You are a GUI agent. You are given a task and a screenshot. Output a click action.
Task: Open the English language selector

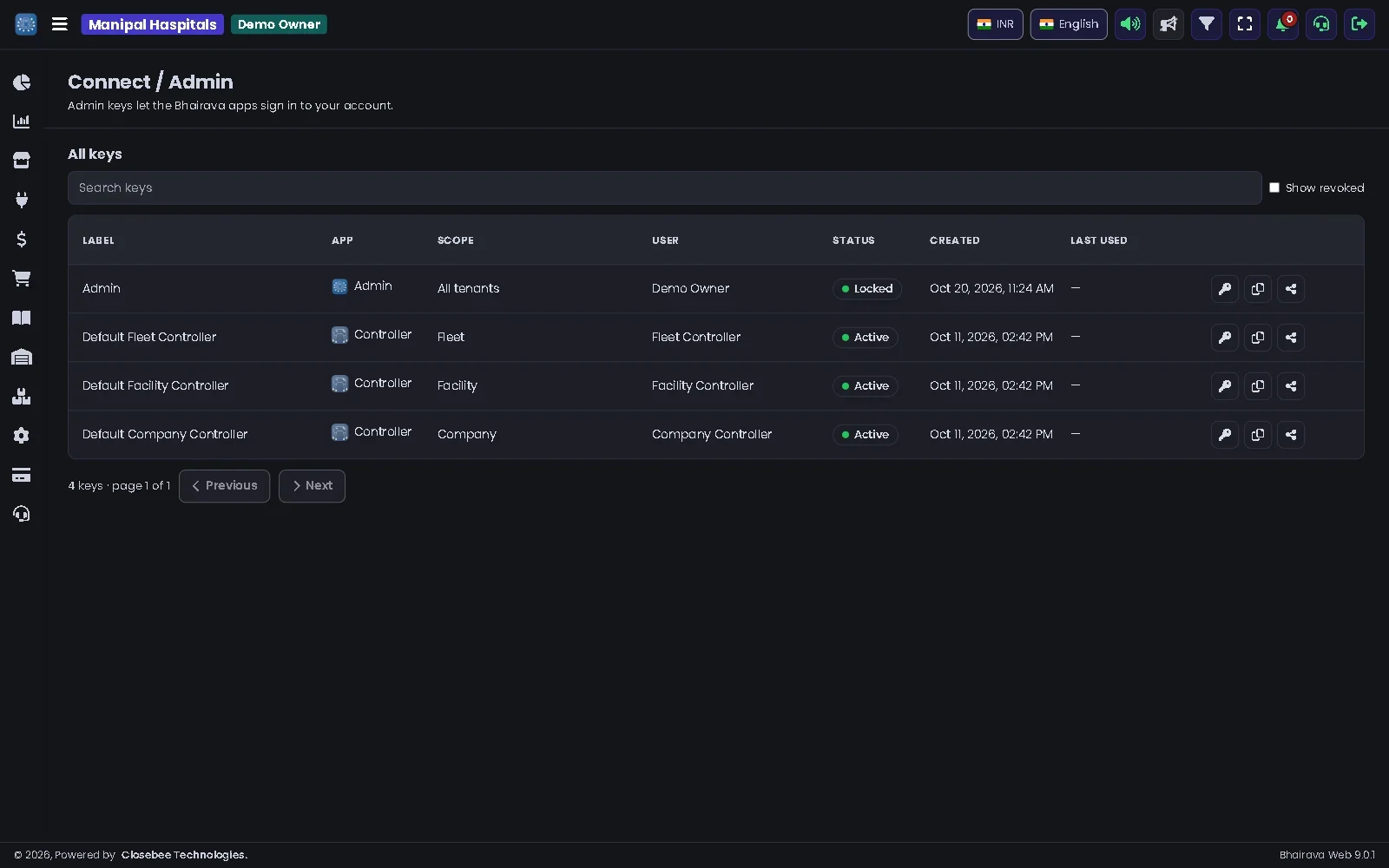[1069, 24]
